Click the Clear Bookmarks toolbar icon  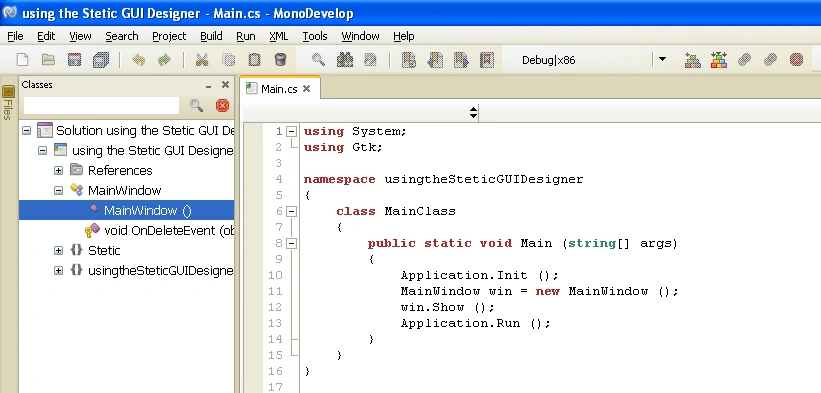click(x=487, y=60)
